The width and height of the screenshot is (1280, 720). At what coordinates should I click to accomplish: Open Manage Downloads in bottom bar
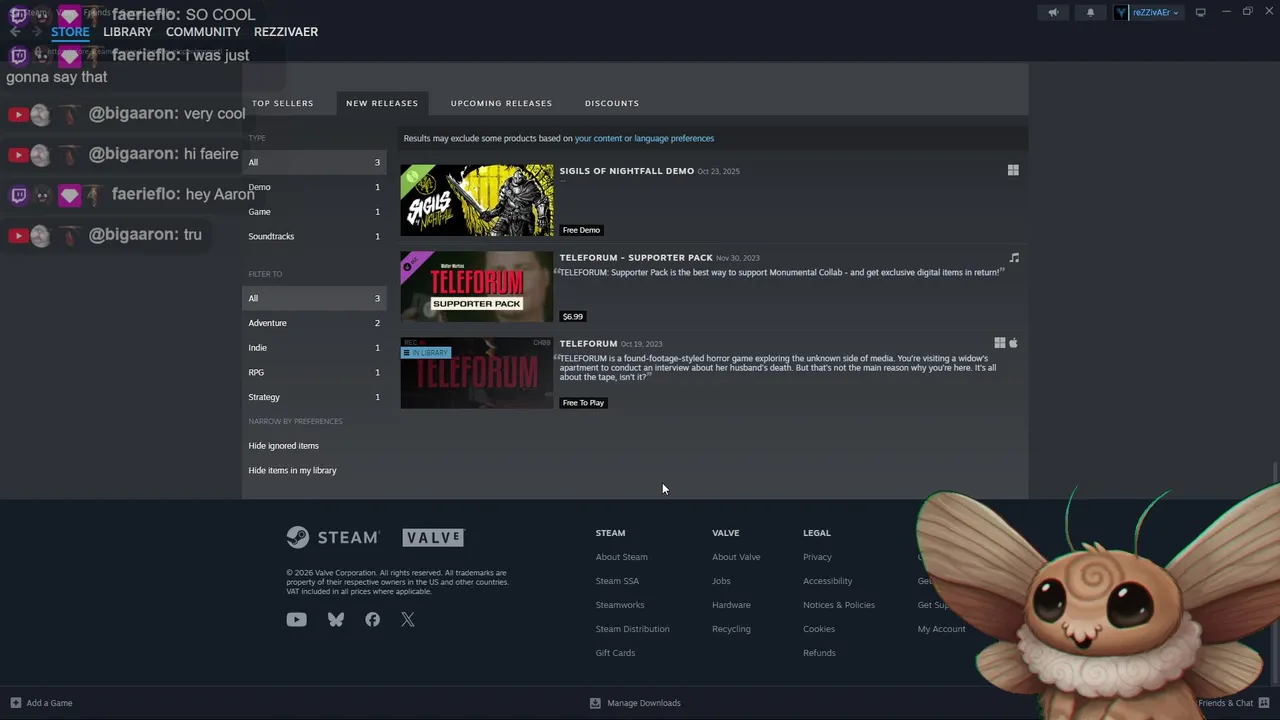point(635,703)
